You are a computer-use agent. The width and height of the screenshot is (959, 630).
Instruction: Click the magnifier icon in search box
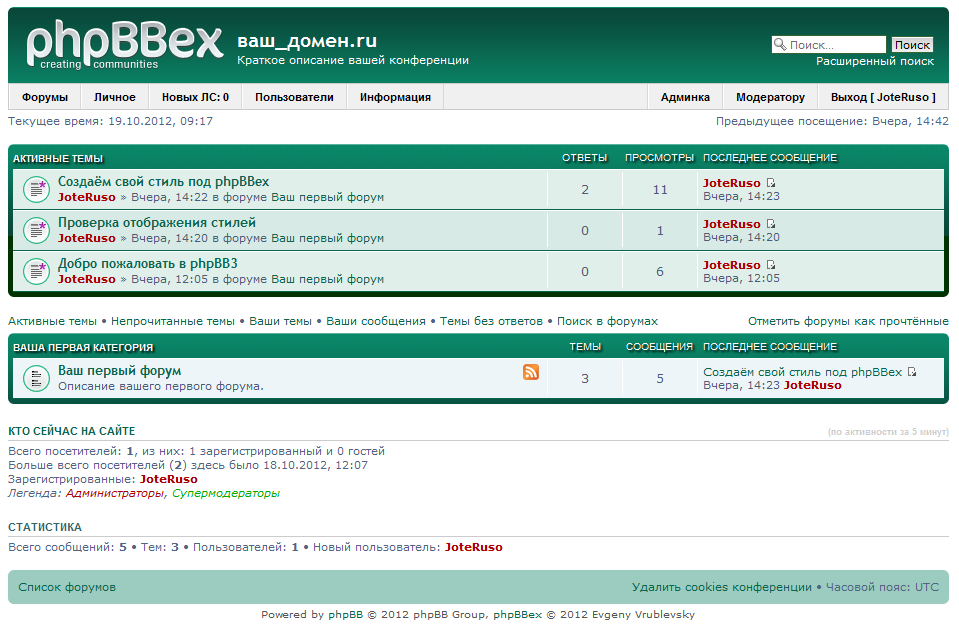780,45
